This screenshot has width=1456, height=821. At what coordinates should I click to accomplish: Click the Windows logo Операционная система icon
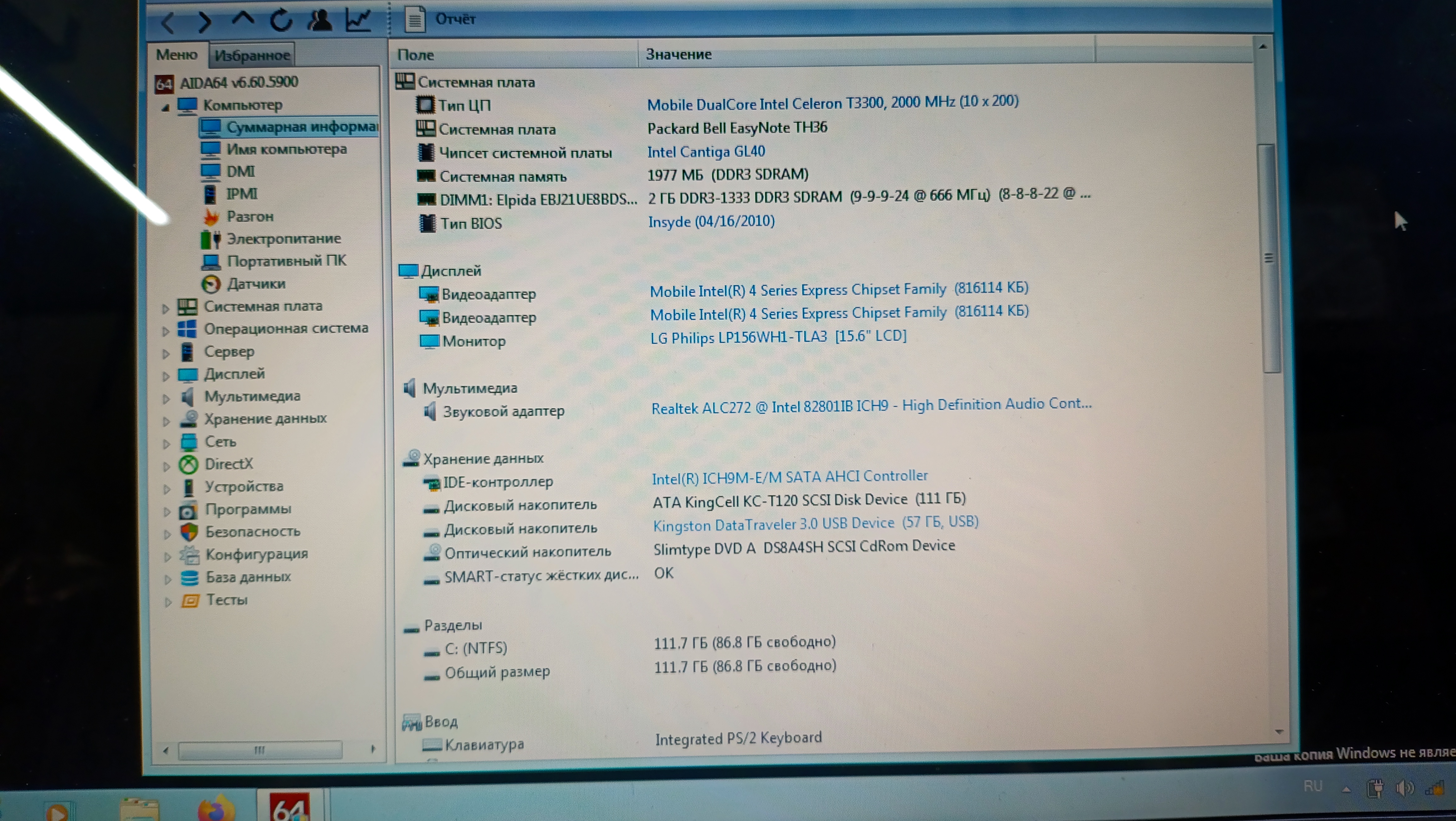tap(187, 329)
